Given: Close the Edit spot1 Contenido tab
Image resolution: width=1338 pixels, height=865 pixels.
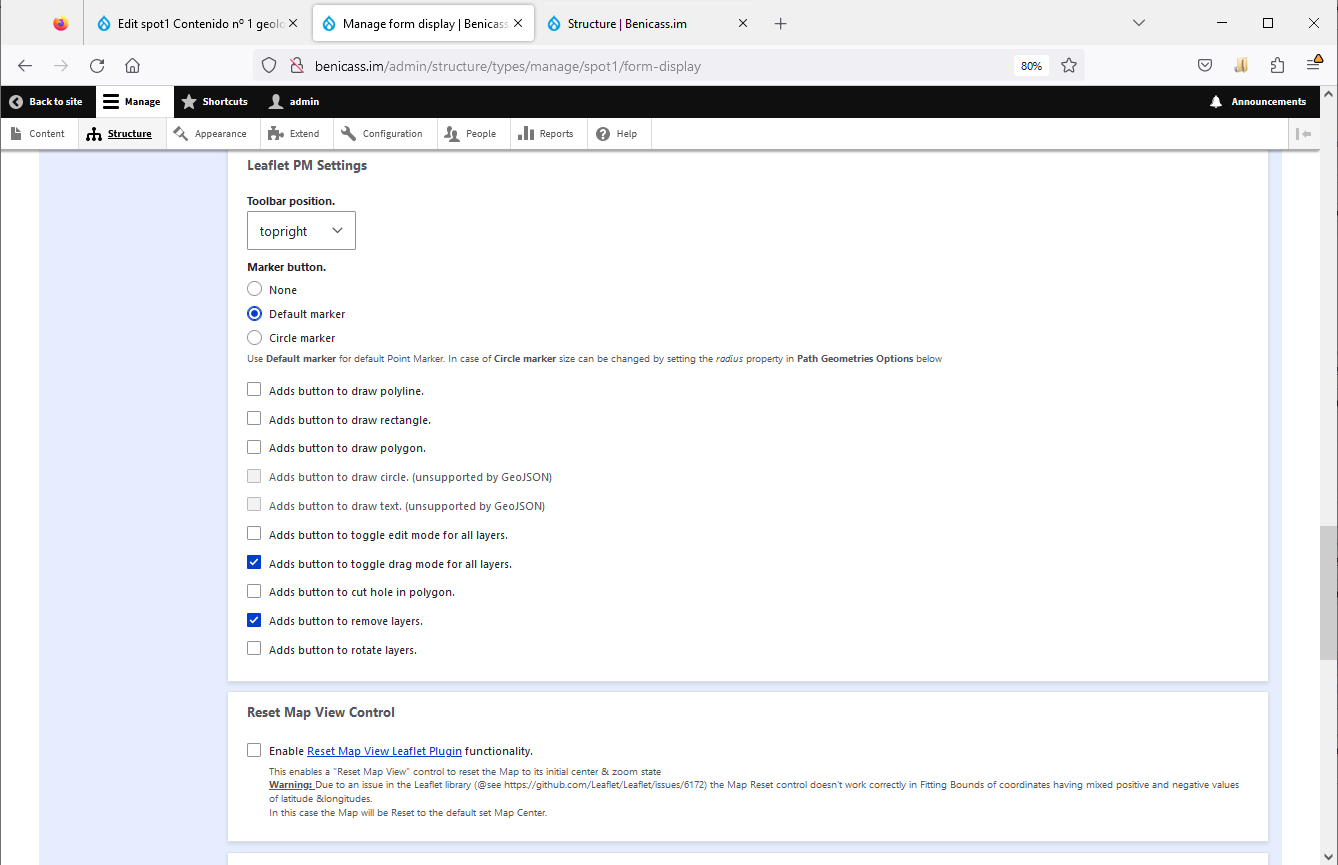Looking at the screenshot, I should (x=293, y=23).
